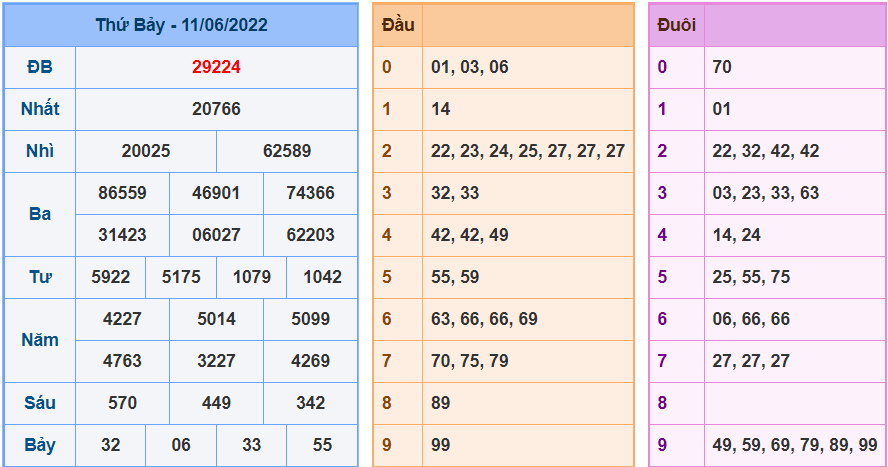Select Đầu values '22, 23, 24, 25, 27, 27, 27'

(528, 151)
